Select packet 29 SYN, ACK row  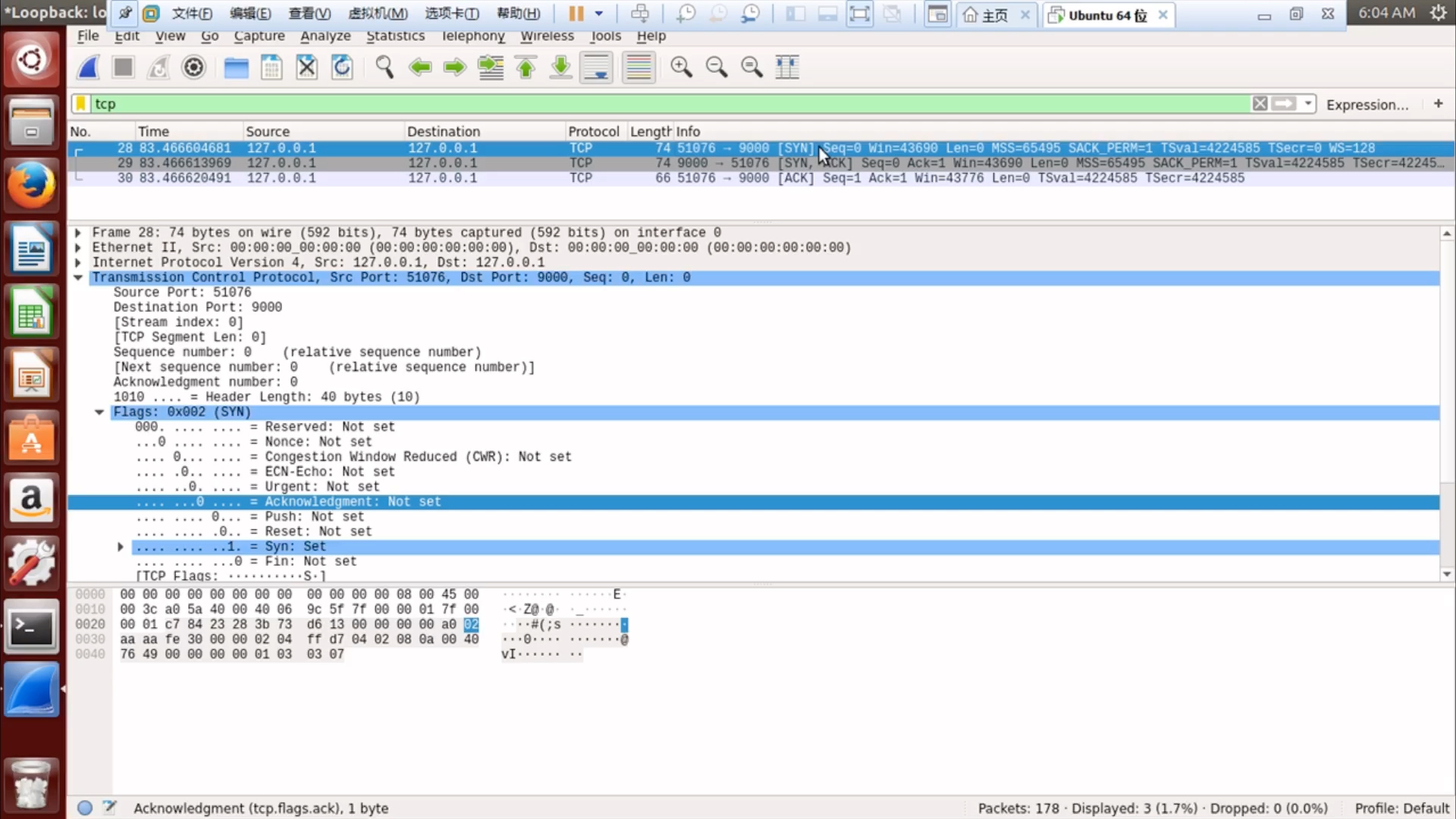click(761, 163)
